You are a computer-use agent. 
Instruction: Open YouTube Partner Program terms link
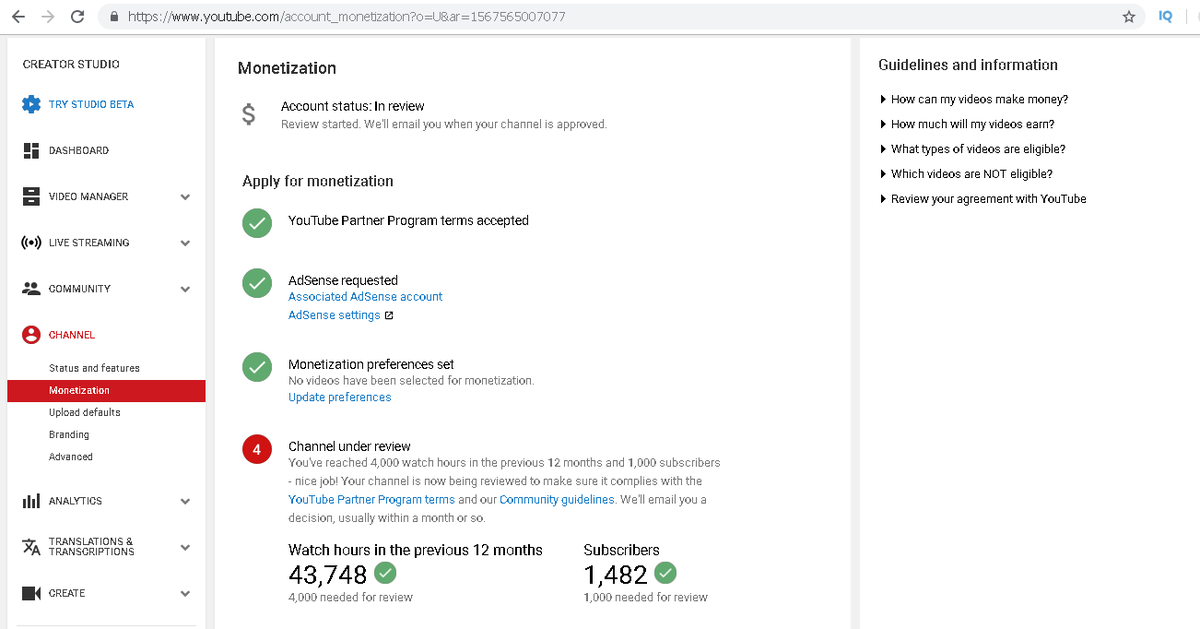(x=371, y=499)
